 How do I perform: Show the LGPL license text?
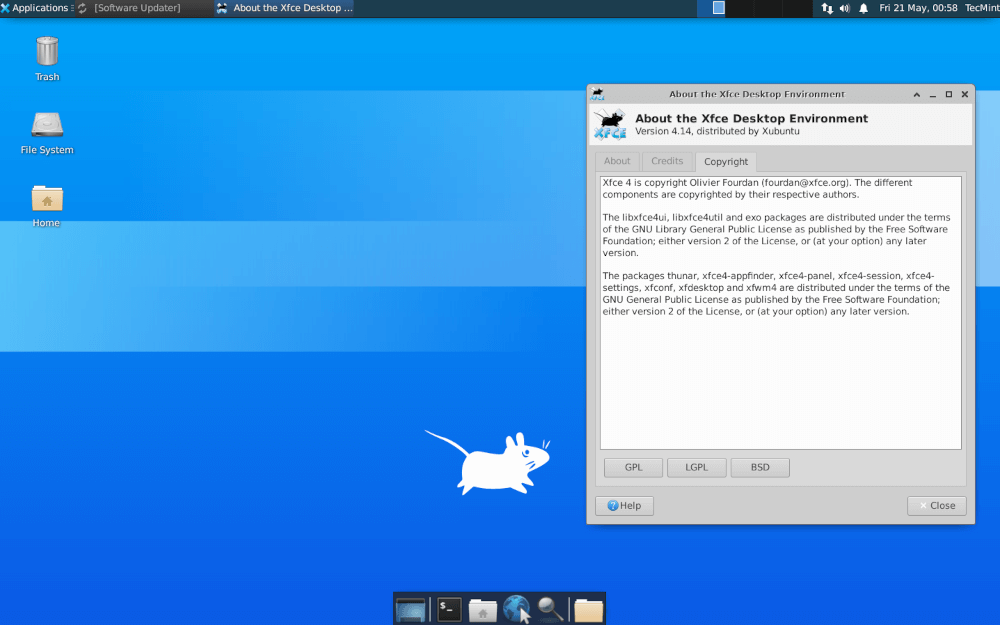click(697, 467)
